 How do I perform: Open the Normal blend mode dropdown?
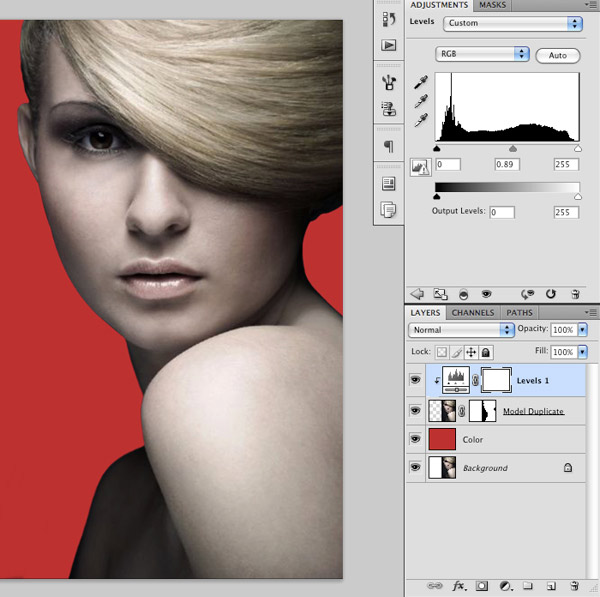[461, 329]
